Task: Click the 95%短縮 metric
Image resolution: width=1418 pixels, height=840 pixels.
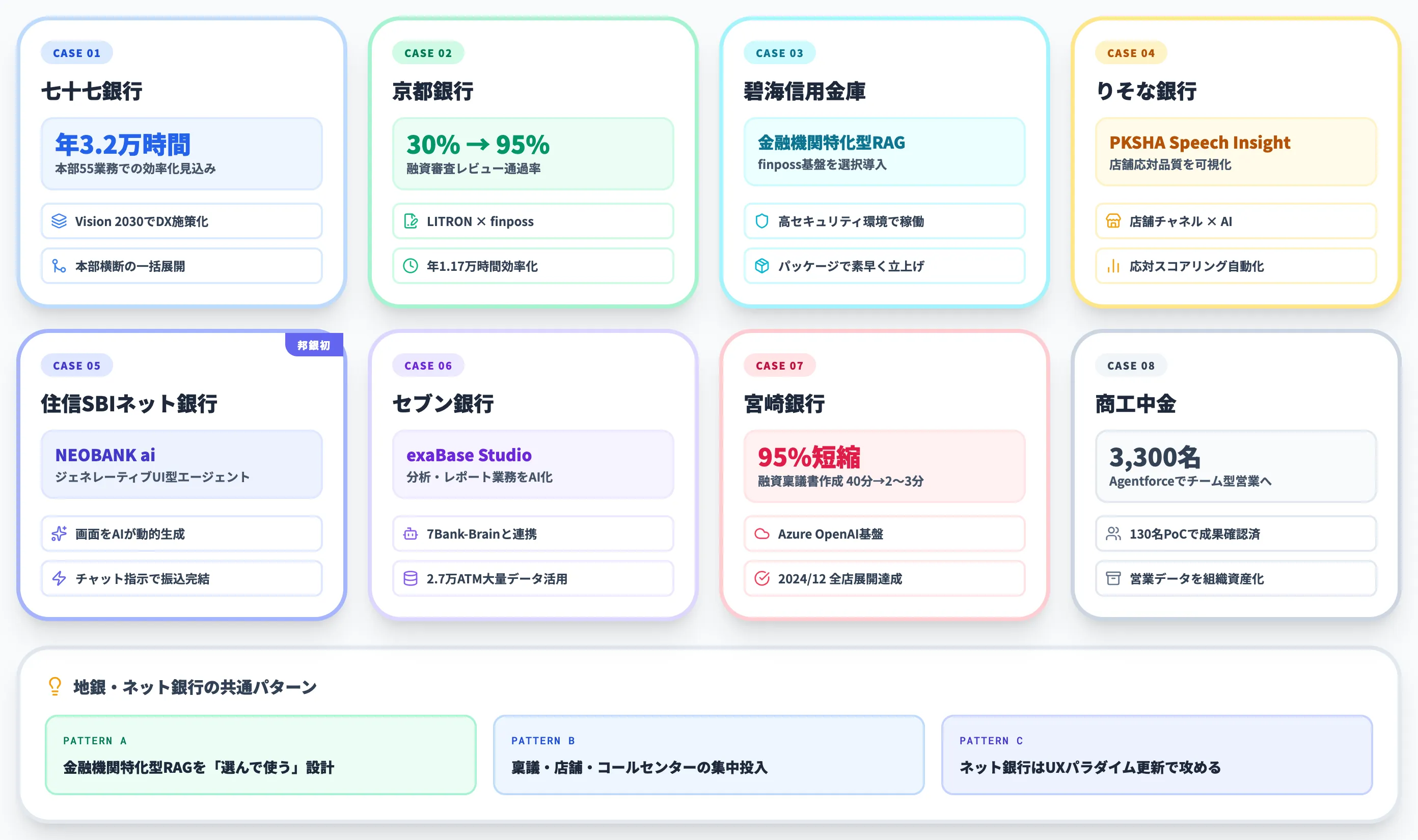Action: pyautogui.click(x=809, y=457)
